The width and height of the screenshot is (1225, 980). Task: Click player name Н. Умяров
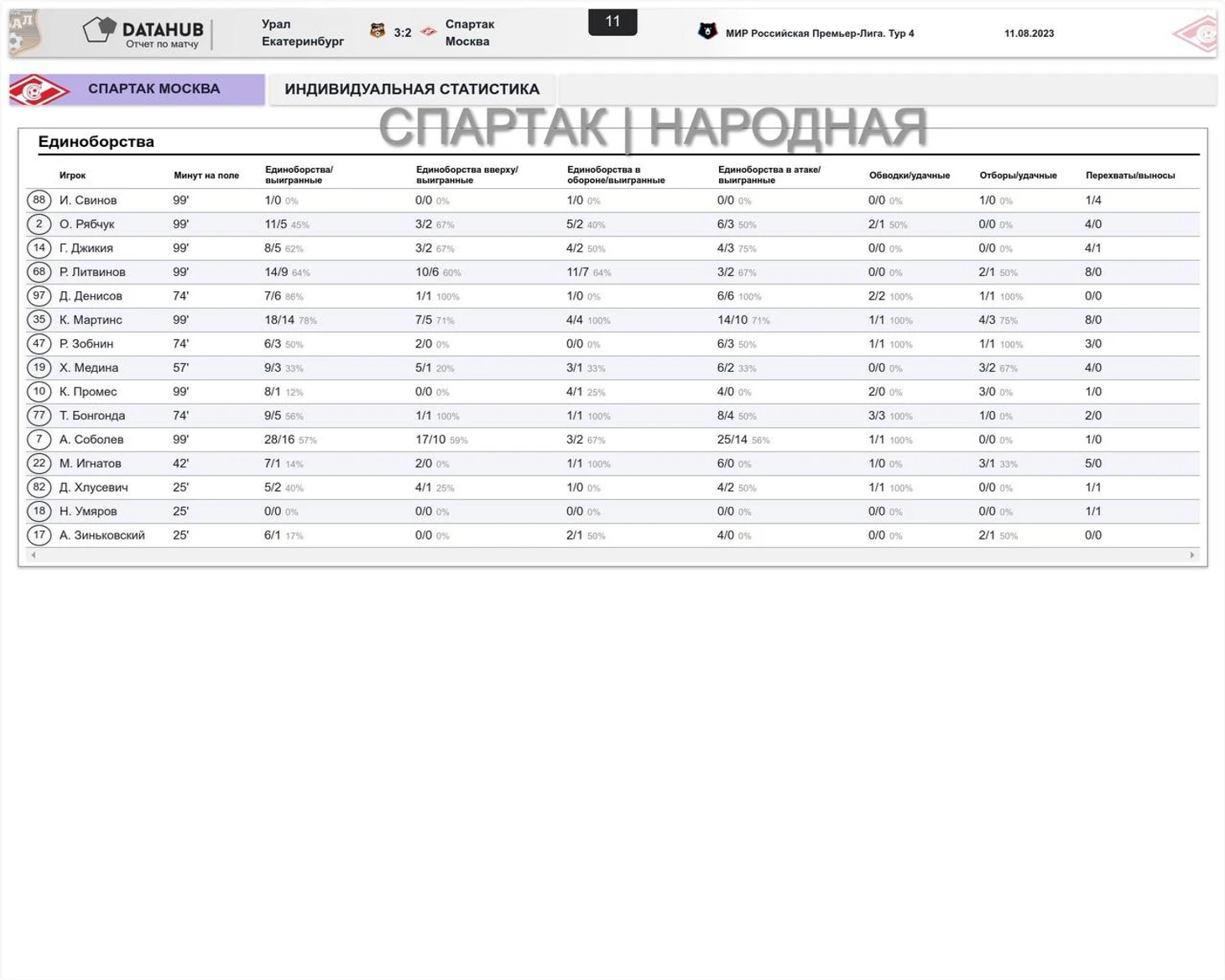88,511
